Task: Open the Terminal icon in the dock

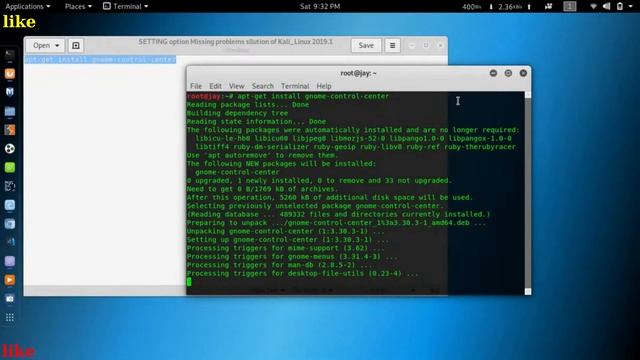Action: (x=10, y=55)
